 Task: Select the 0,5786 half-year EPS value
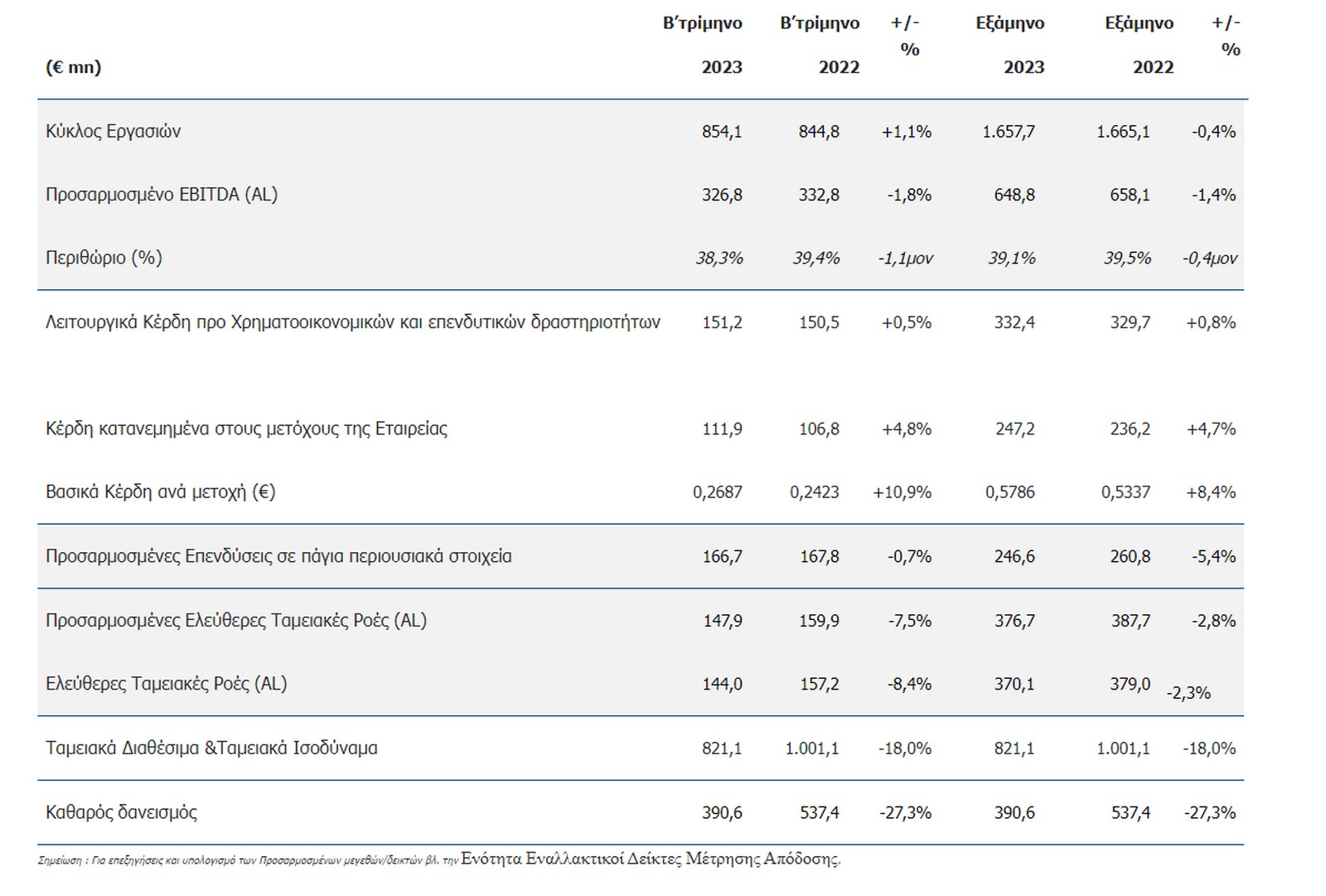coord(1009,492)
